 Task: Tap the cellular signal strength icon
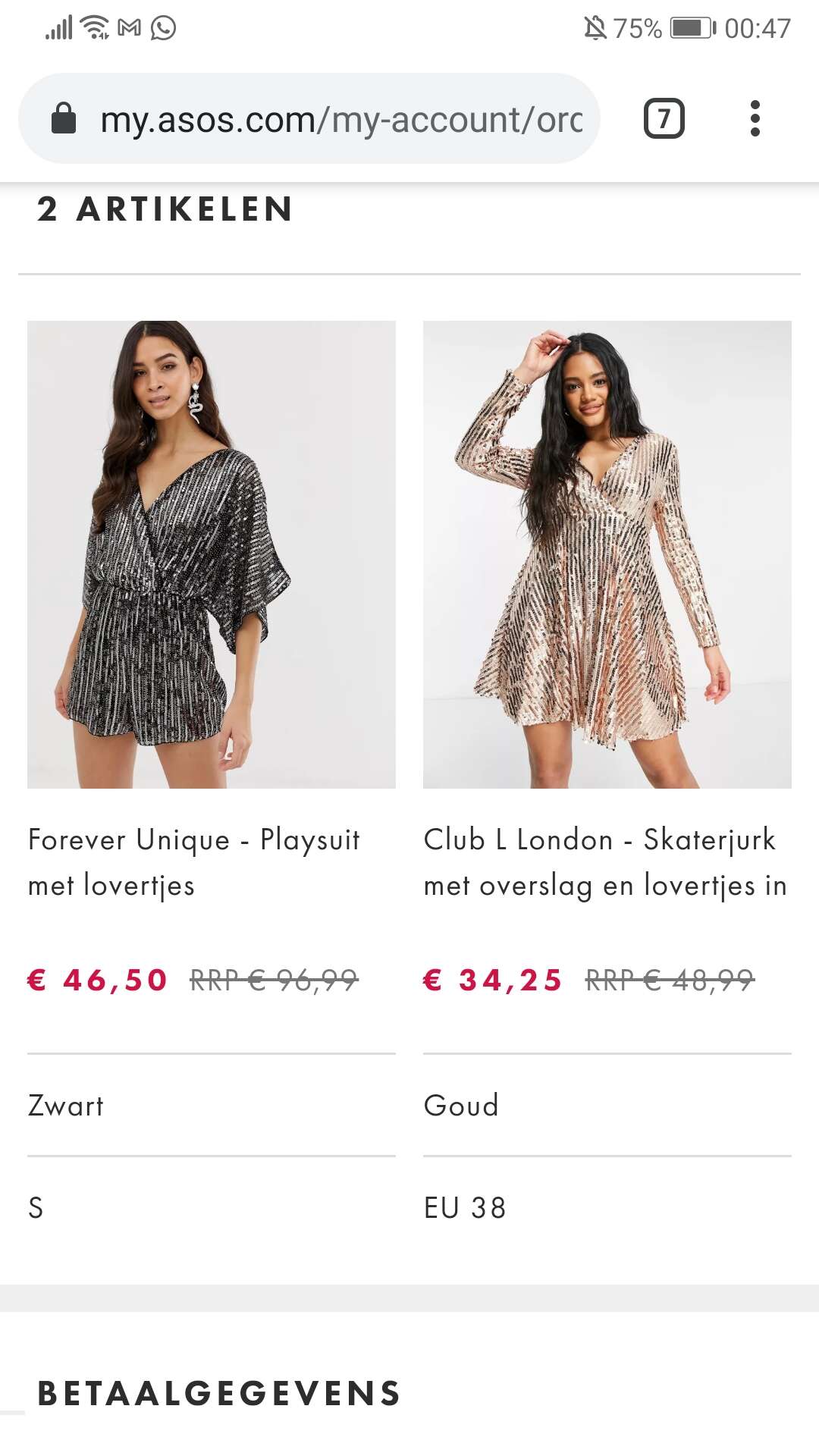pos(59,28)
